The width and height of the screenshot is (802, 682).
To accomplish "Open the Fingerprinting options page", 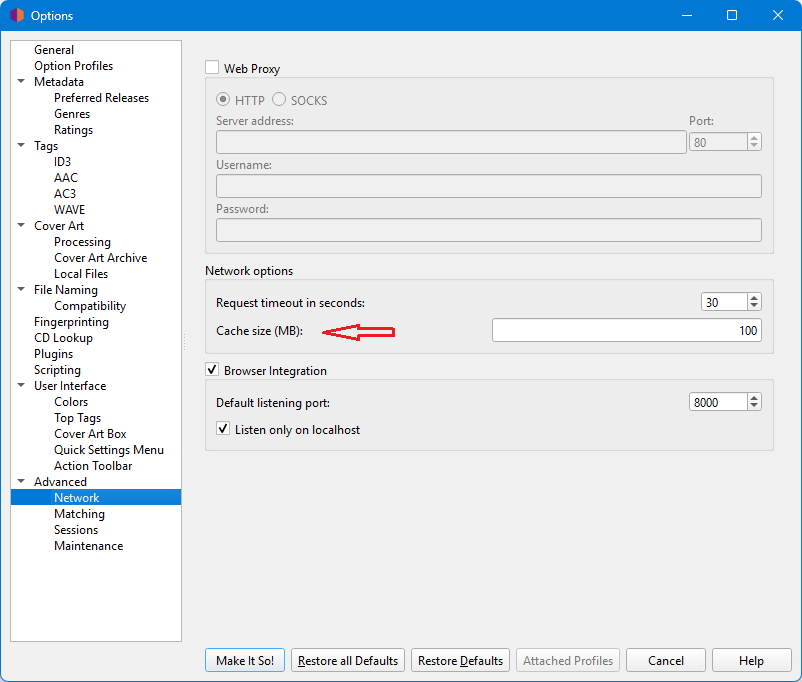I will [71, 322].
